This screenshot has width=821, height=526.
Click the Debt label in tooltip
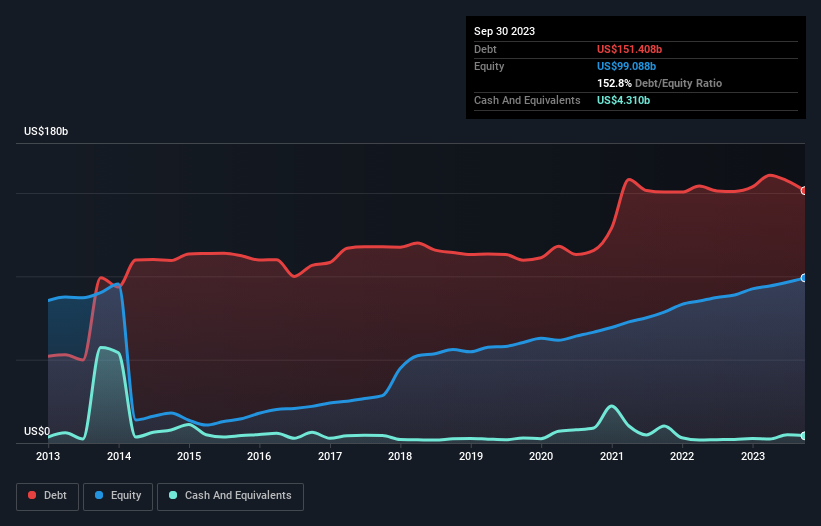[x=485, y=49]
